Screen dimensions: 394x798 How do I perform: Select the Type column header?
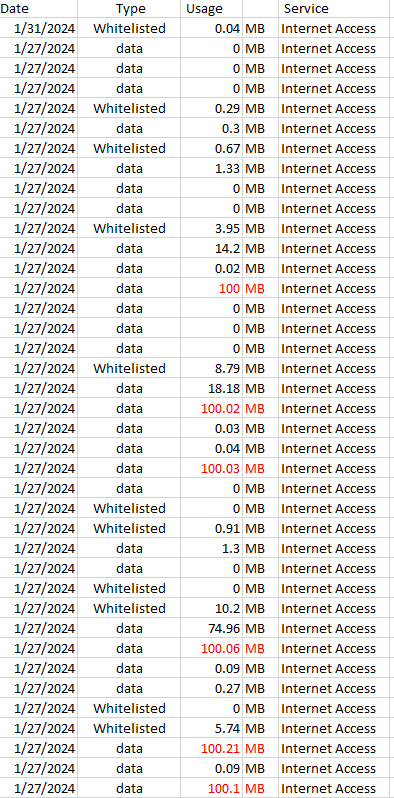click(x=129, y=9)
